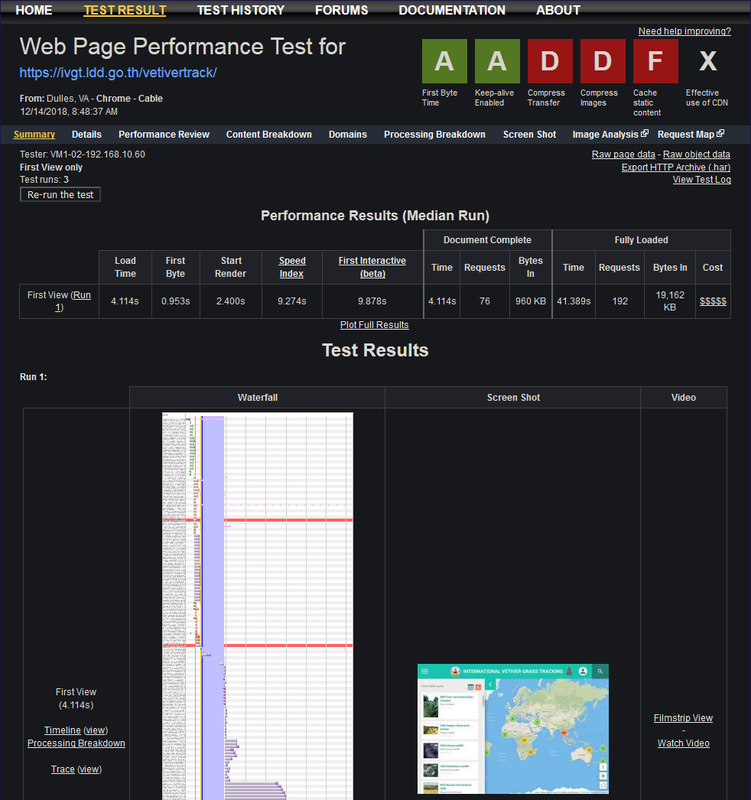
Task: Select the 19,162 KB bytes in cell
Action: 670,301
